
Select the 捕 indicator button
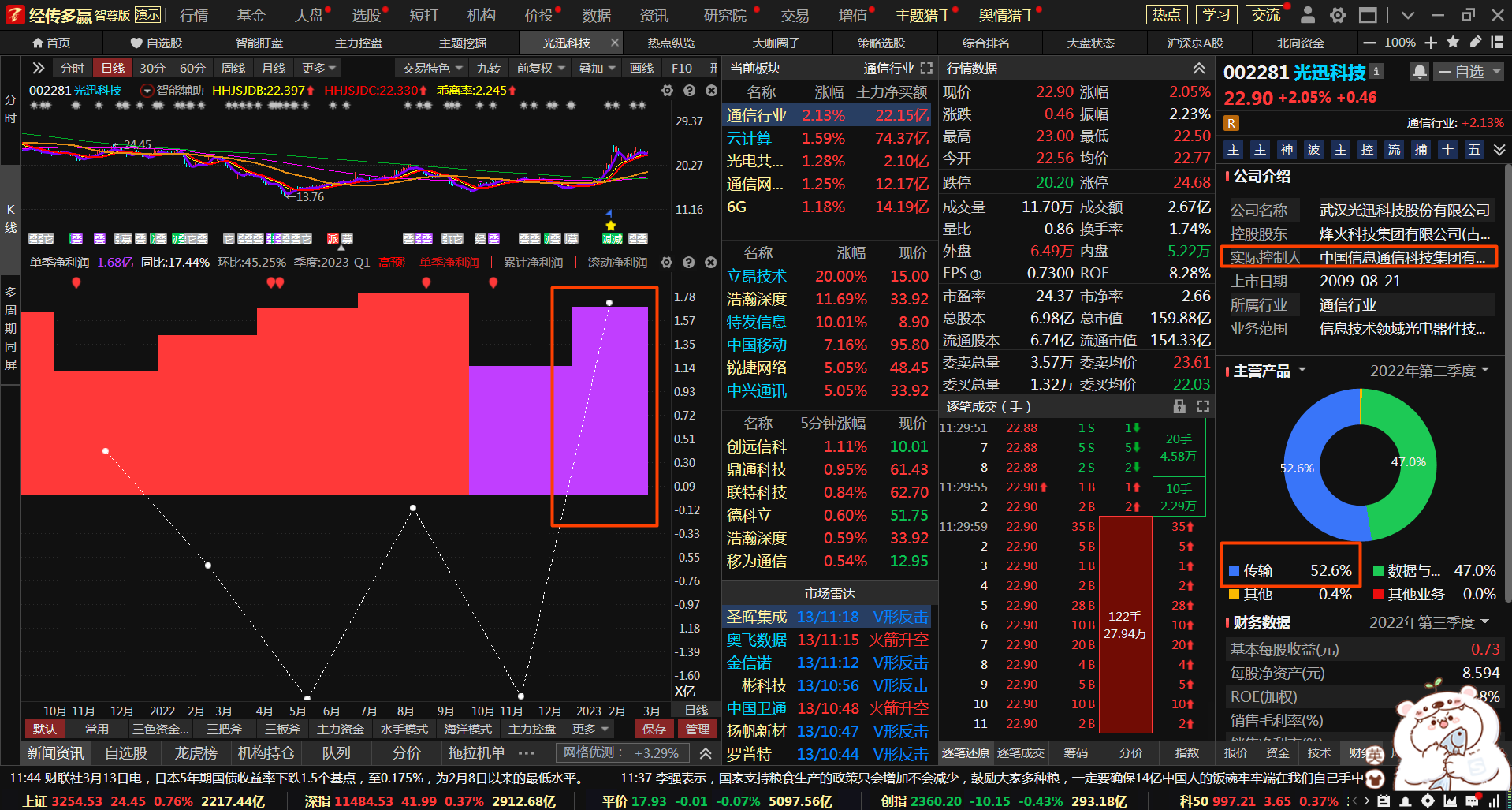click(x=1421, y=150)
